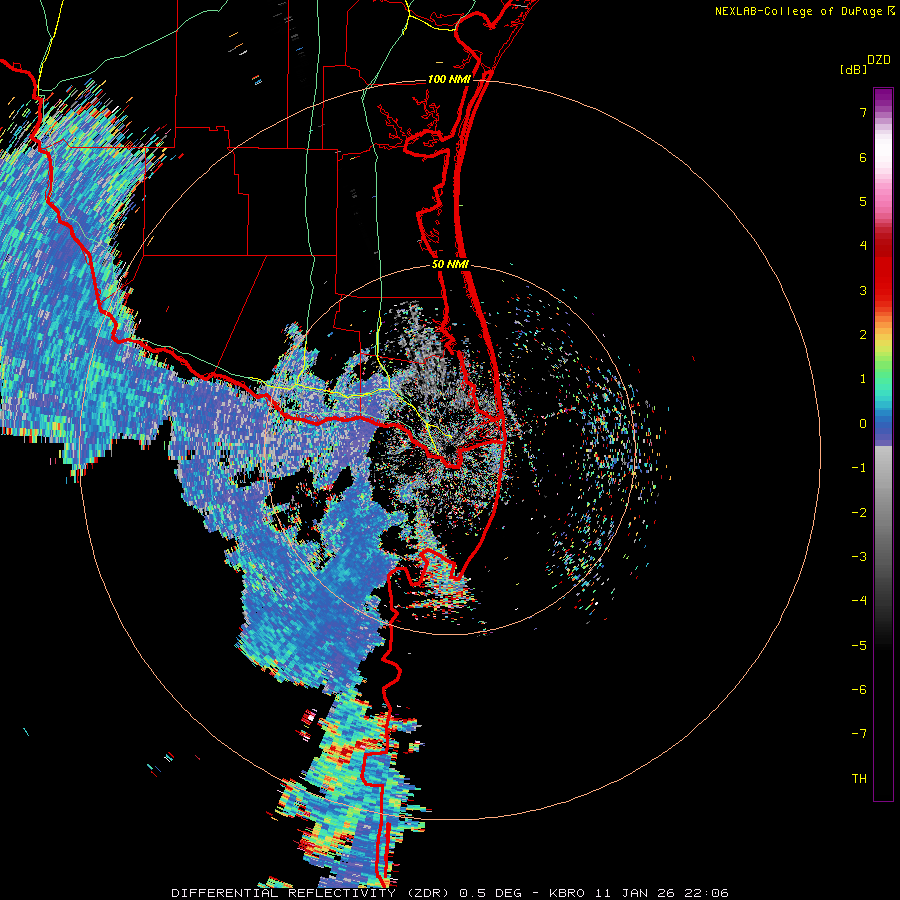Click the KBRO station identifier in caption
The height and width of the screenshot is (900, 900).
click(x=567, y=893)
